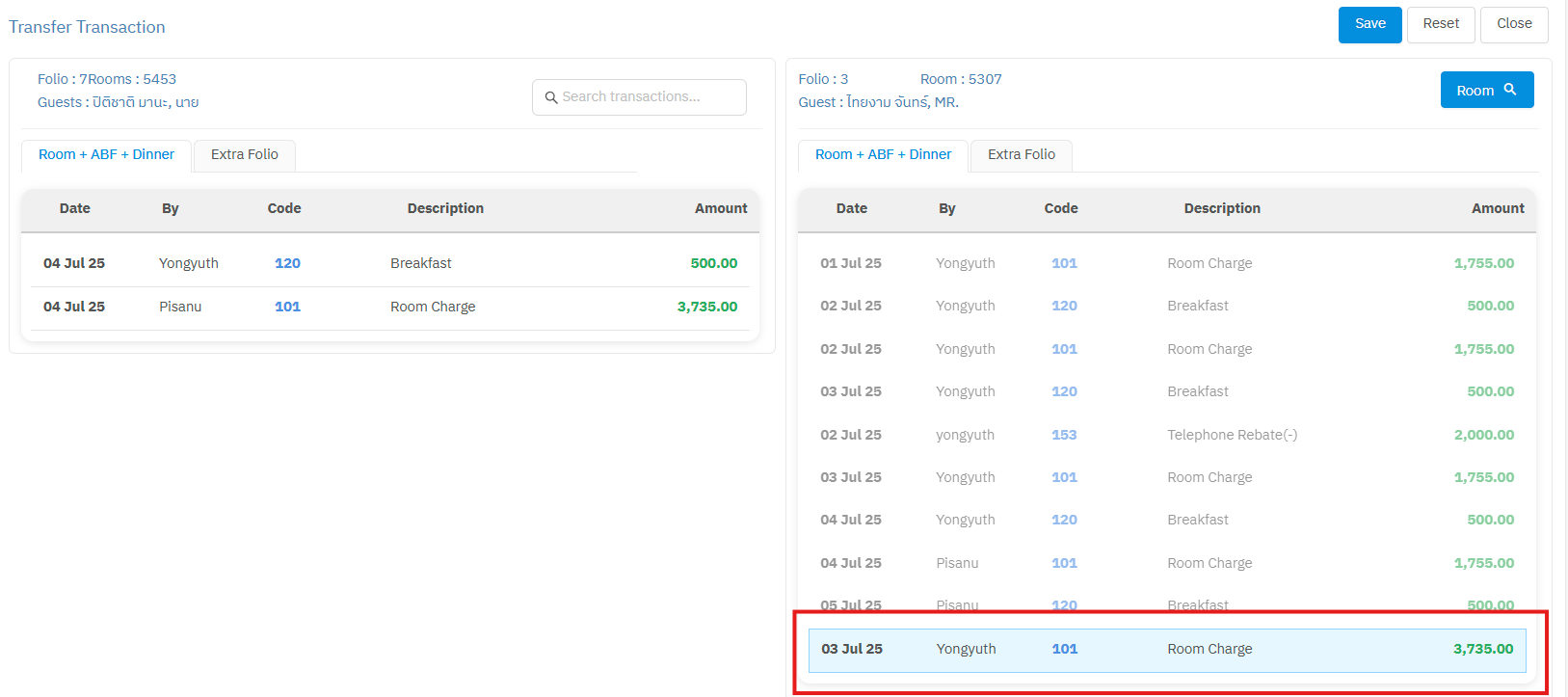Reset the transfer transaction form
Image resolution: width=1568 pixels, height=697 pixels.
(1441, 24)
